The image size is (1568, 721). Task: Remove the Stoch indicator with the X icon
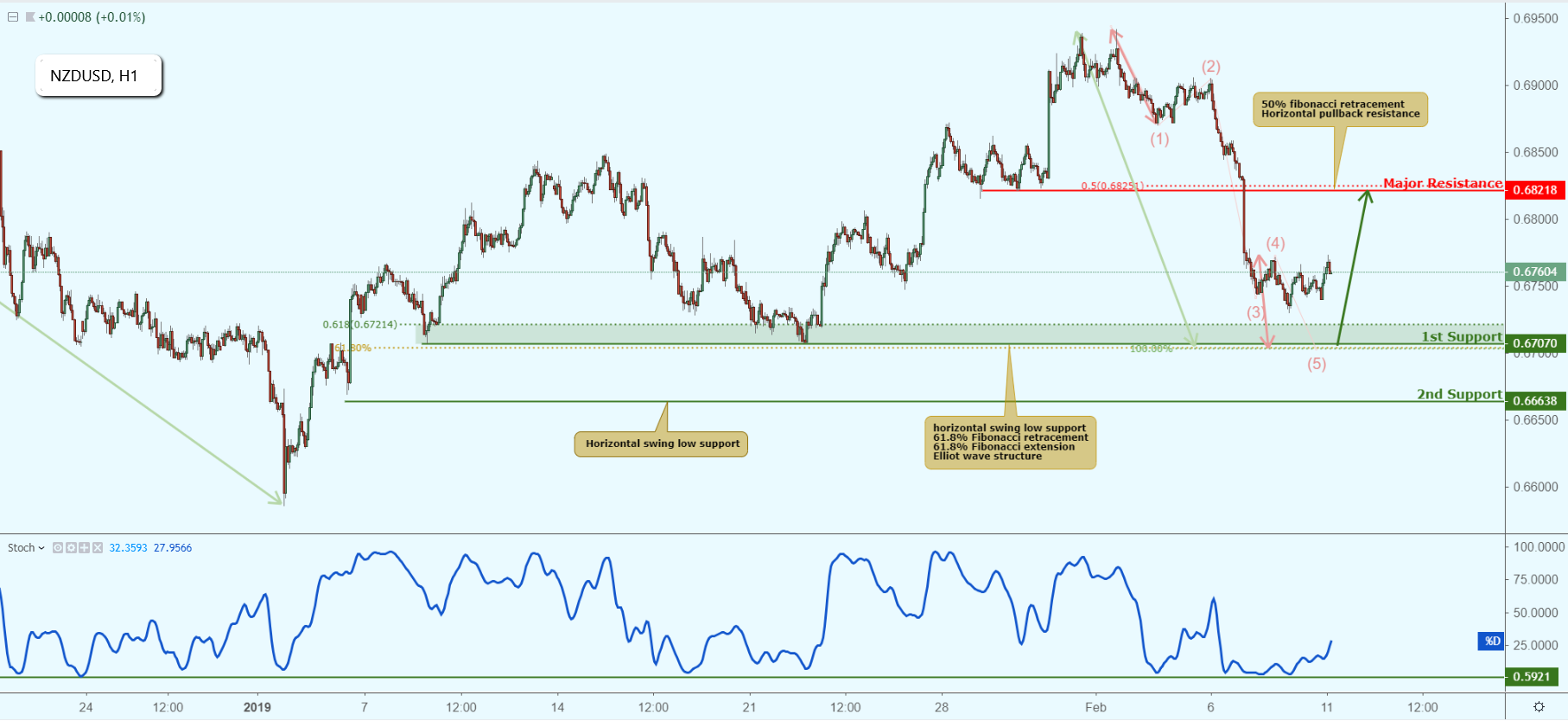(x=98, y=548)
